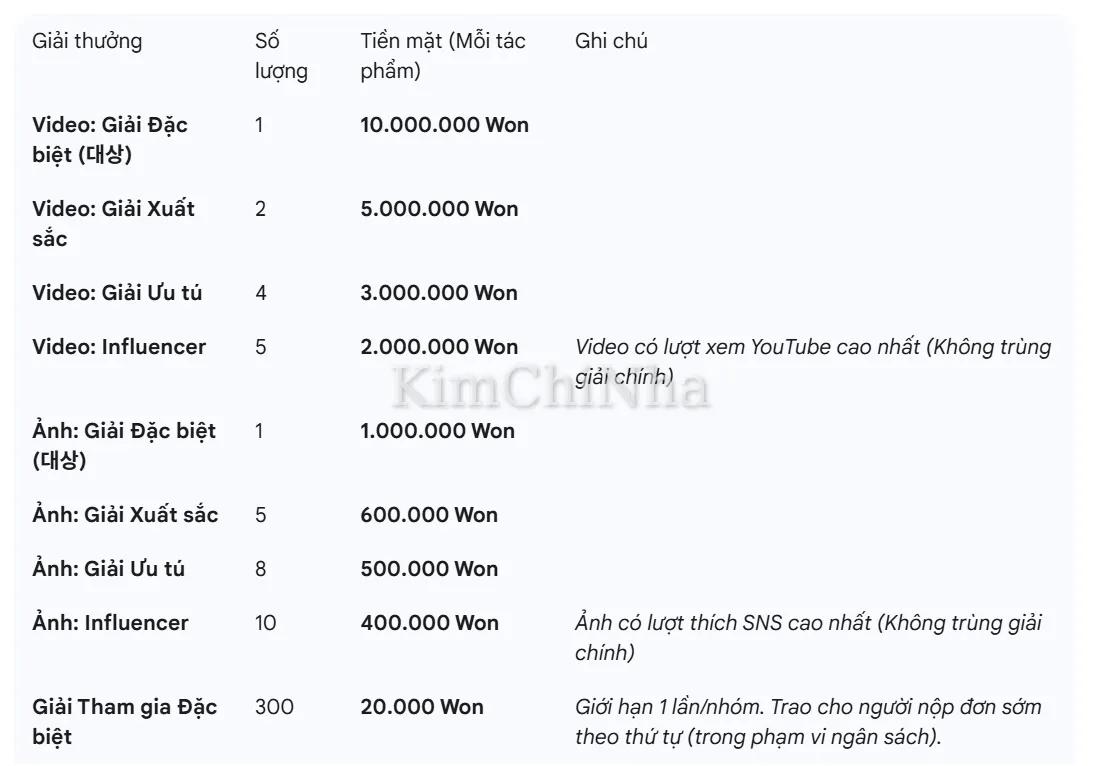The image size is (1098, 766).
Task: Select the 'Tiền mặt (Mỗi tác phẩm)' header
Action: tap(443, 56)
